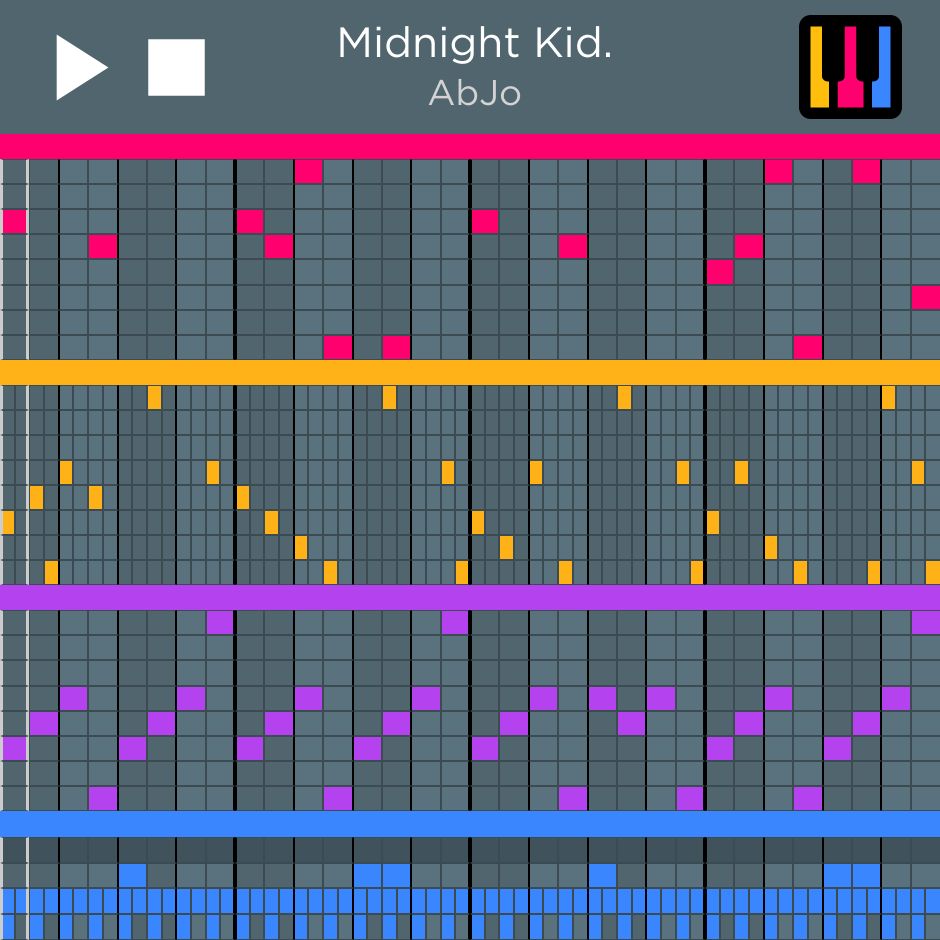Open the artist name AbJo
Image resolution: width=940 pixels, height=940 pixels.
474,93
